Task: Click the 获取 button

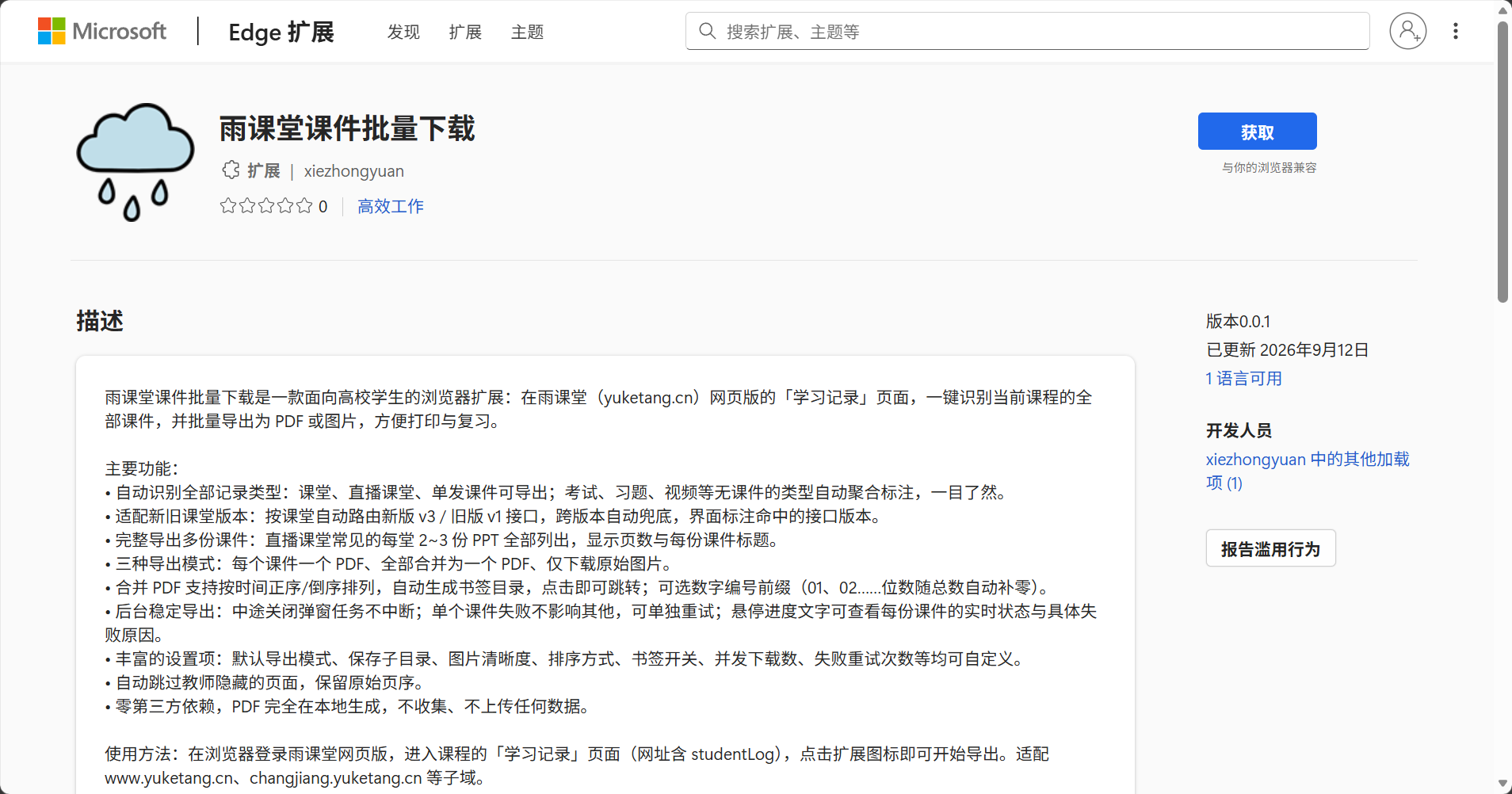Action: click(1257, 132)
